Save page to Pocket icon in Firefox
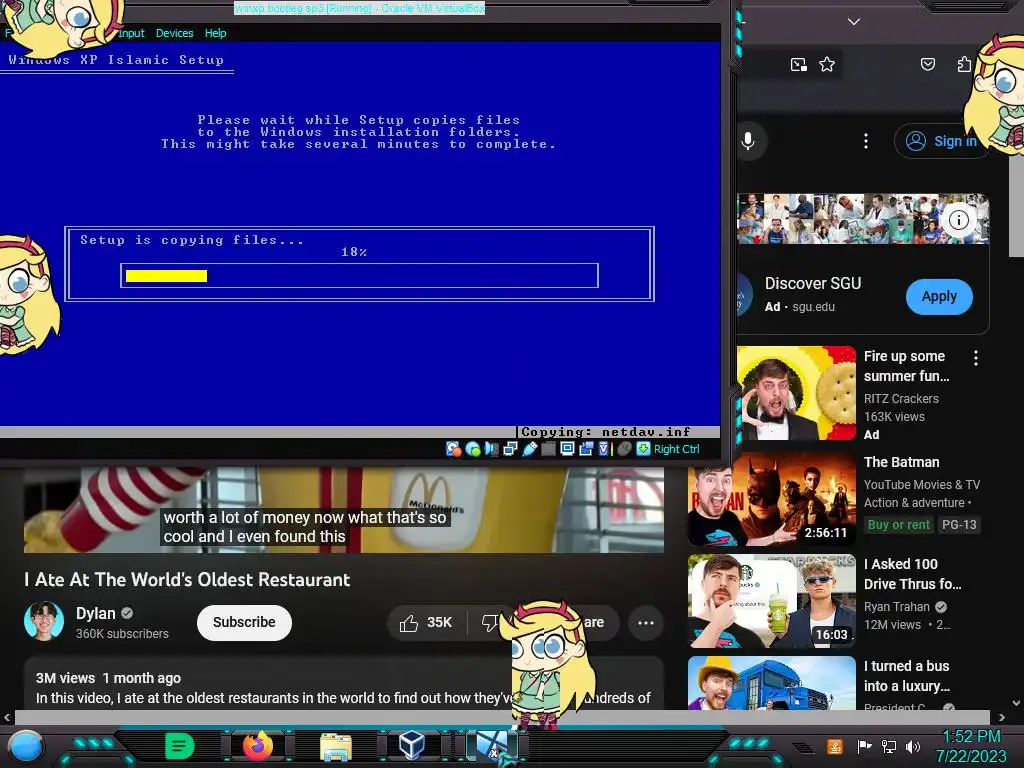This screenshot has width=1024, height=768. (928, 64)
